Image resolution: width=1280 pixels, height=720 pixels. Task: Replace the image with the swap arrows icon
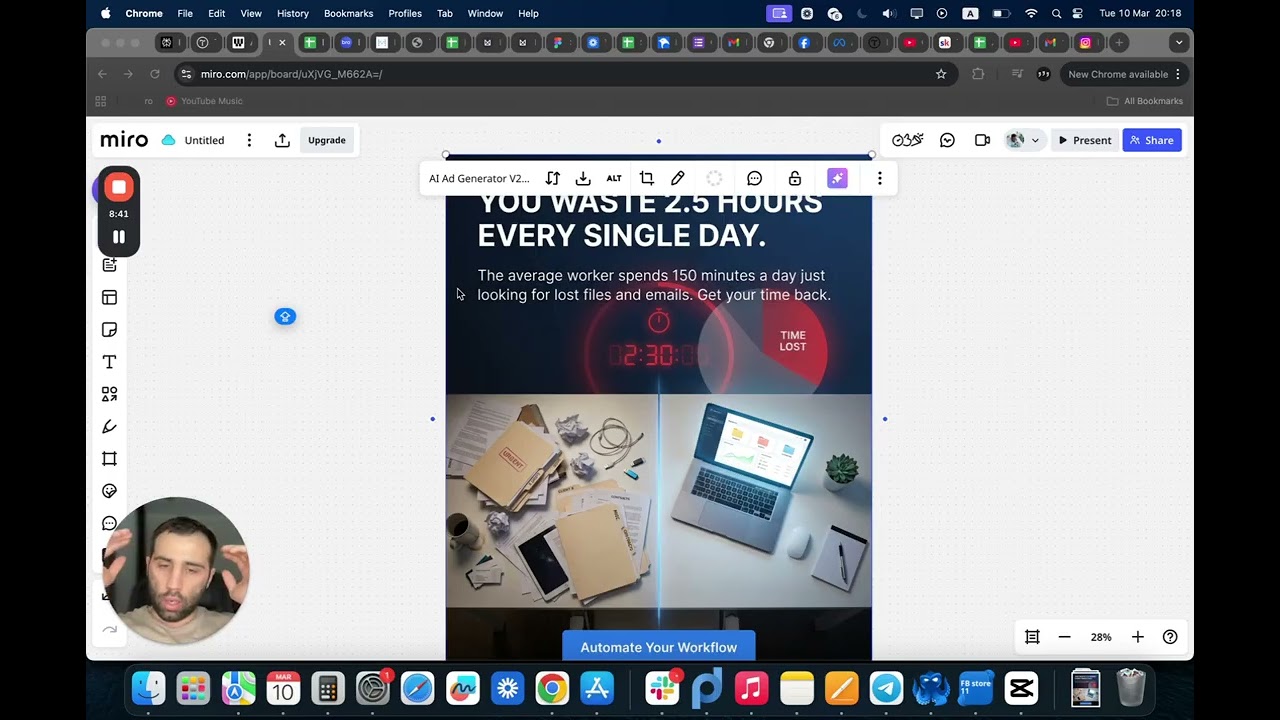pos(552,178)
